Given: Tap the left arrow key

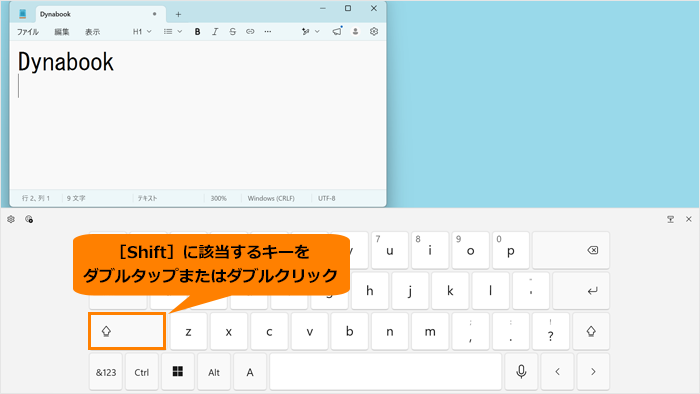Looking at the screenshot, I should click(557, 372).
